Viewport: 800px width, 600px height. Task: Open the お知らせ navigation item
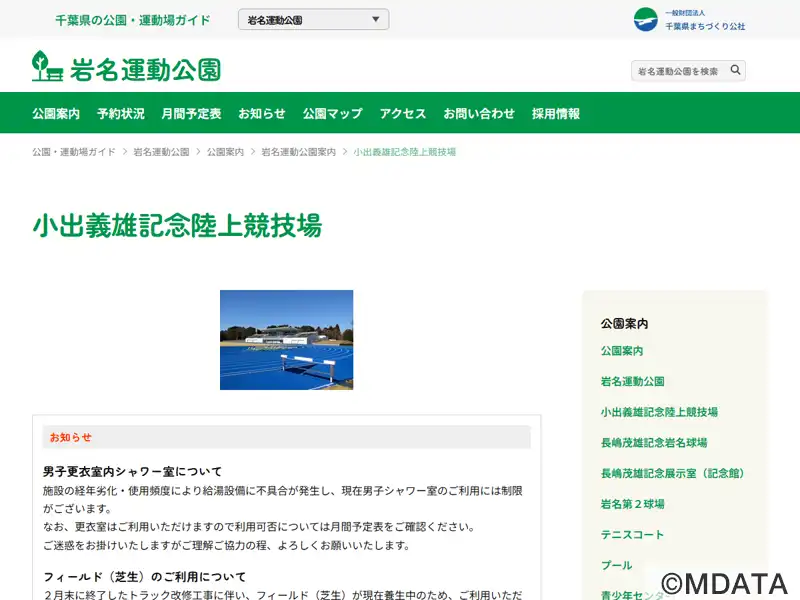(262, 114)
